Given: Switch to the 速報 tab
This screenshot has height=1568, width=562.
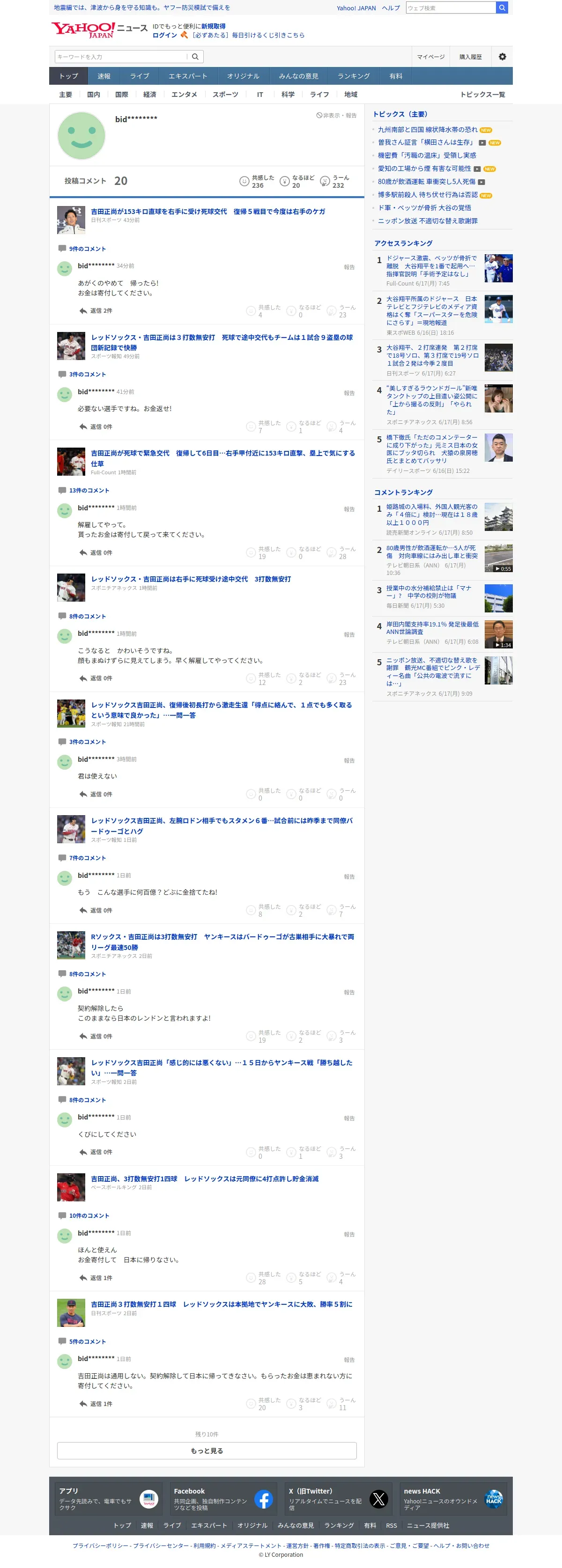Looking at the screenshot, I should [104, 76].
